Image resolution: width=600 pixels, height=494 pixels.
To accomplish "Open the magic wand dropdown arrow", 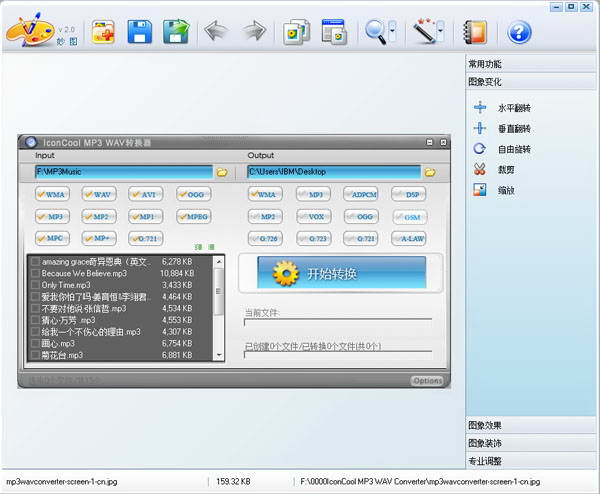I will (440, 30).
